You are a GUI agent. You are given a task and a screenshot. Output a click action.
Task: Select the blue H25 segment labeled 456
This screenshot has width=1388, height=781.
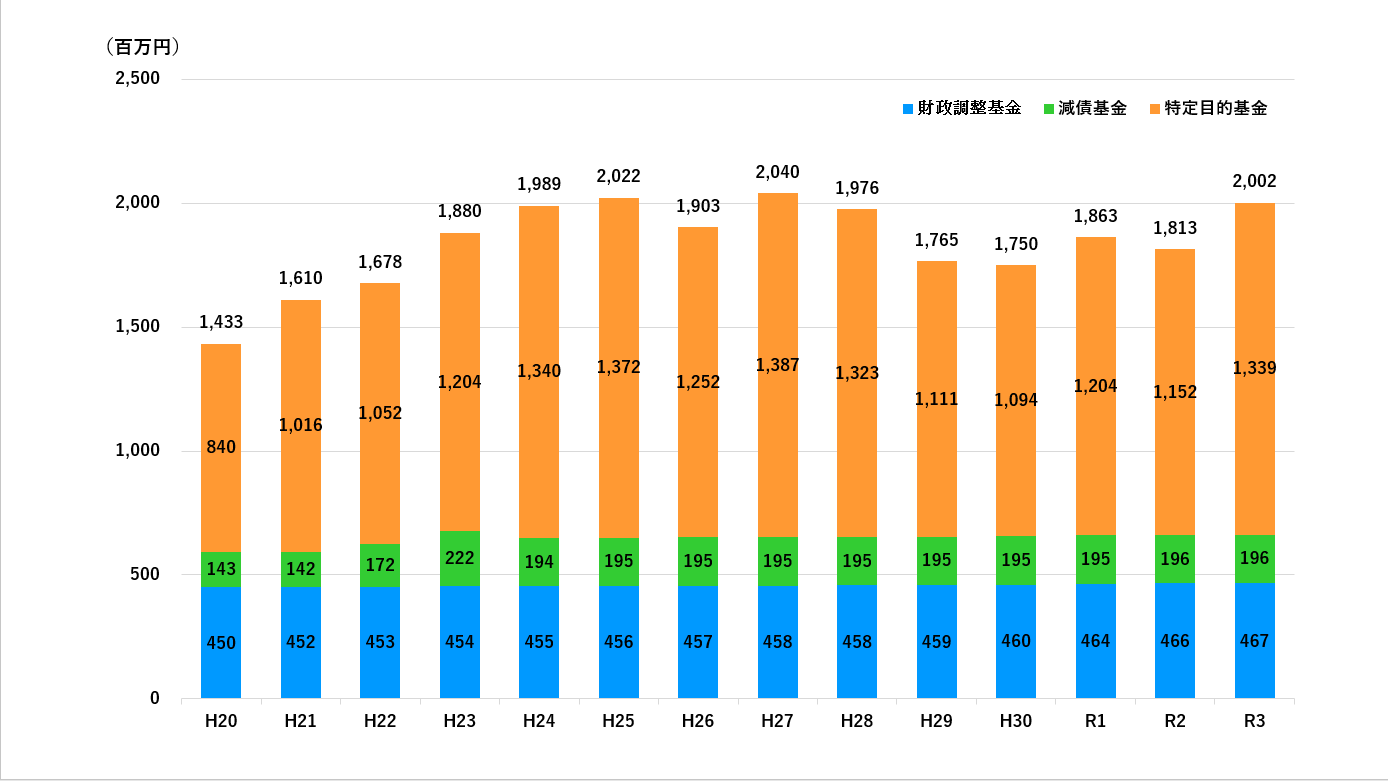(x=619, y=642)
